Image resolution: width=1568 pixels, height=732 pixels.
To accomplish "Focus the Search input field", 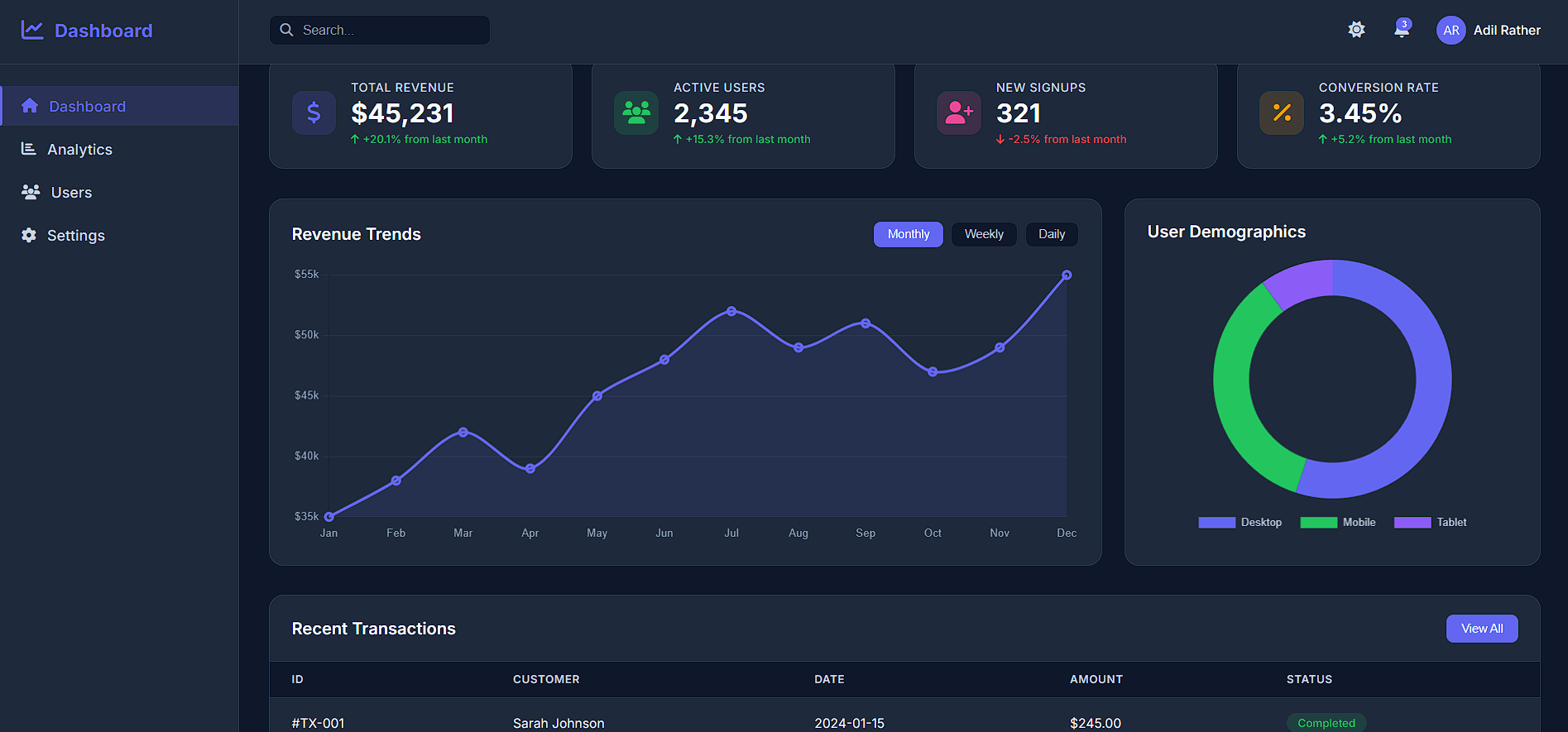I will (x=380, y=30).
